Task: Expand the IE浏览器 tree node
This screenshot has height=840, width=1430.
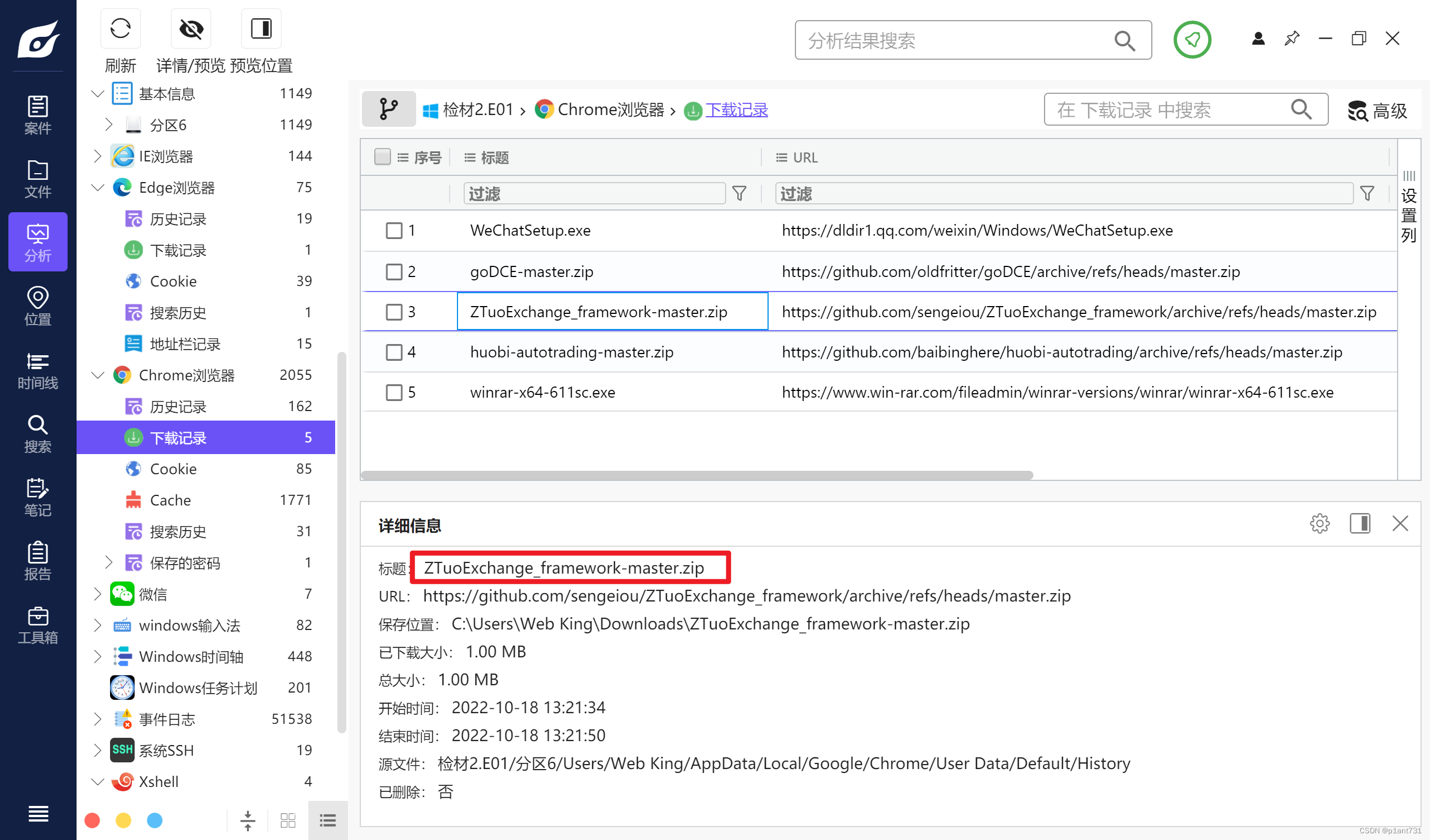Action: coord(98,156)
